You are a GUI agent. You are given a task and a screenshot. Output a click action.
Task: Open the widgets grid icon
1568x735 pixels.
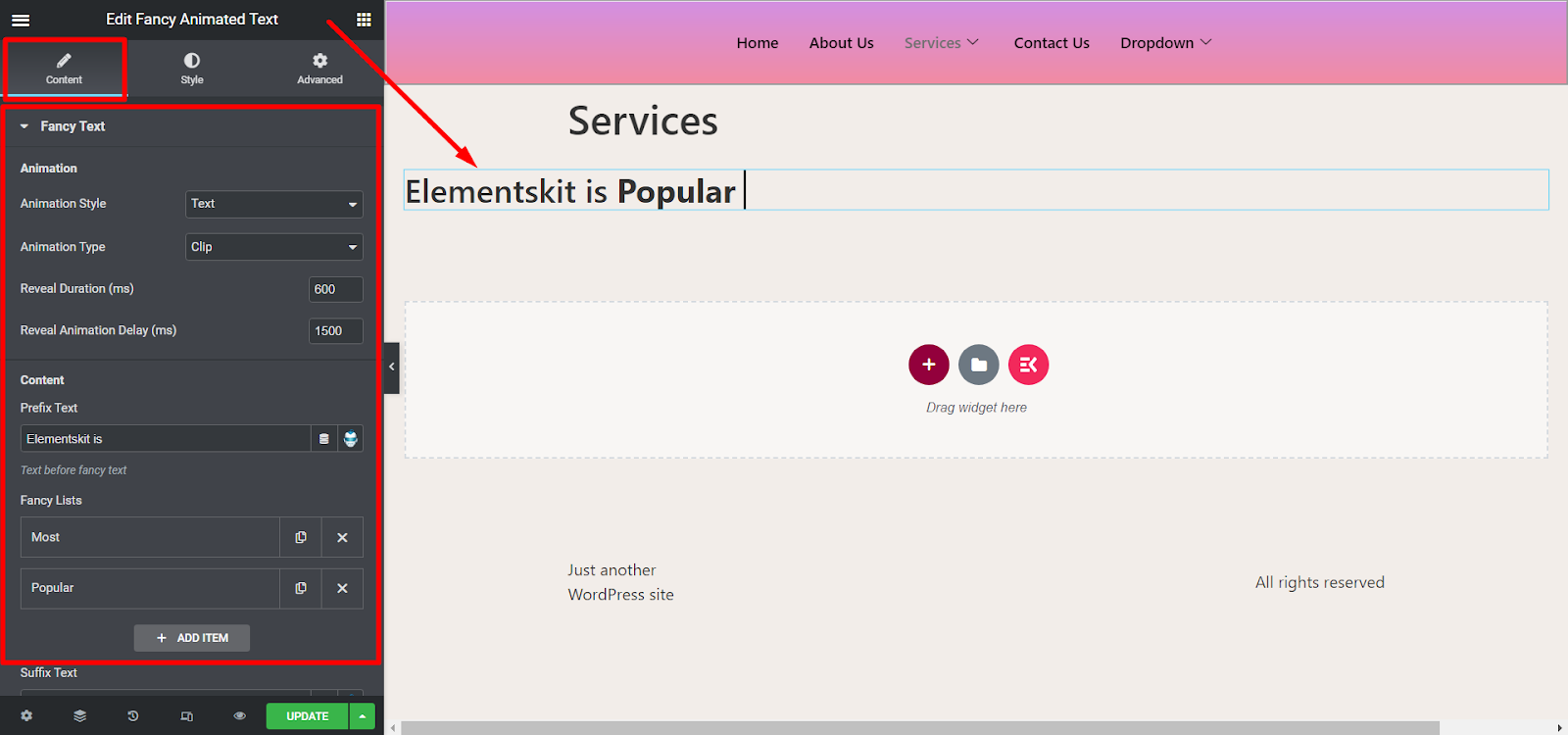click(364, 20)
